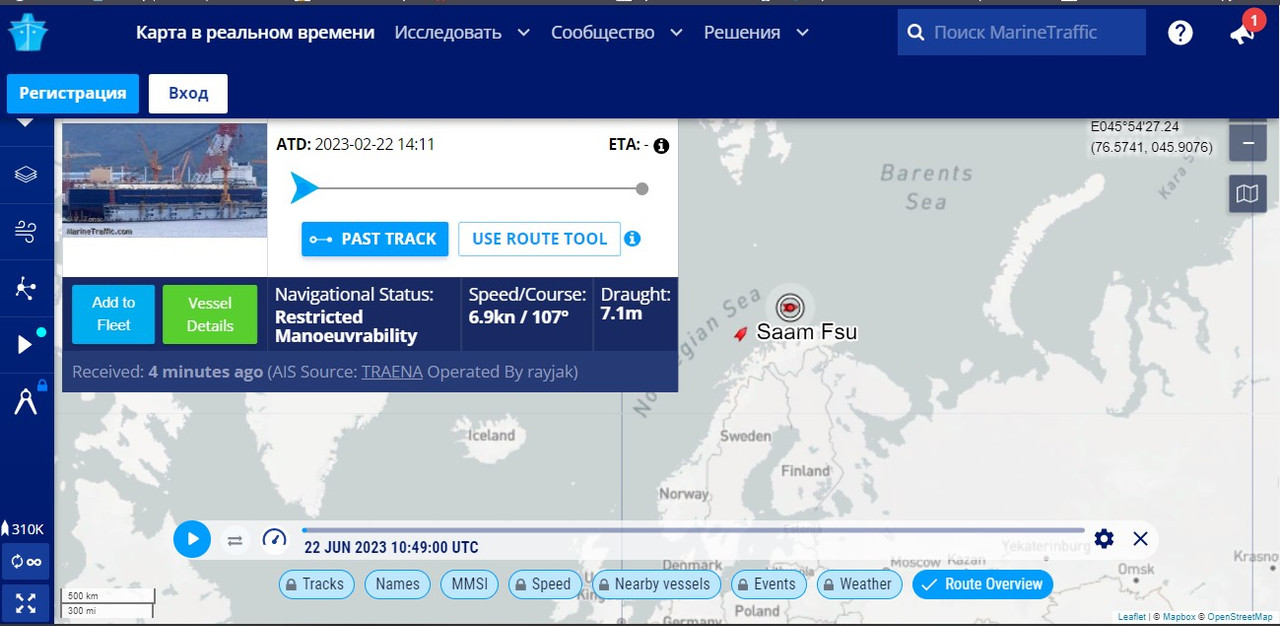This screenshot has width=1280, height=626.
Task: Open playback settings gear
Action: coord(1104,539)
